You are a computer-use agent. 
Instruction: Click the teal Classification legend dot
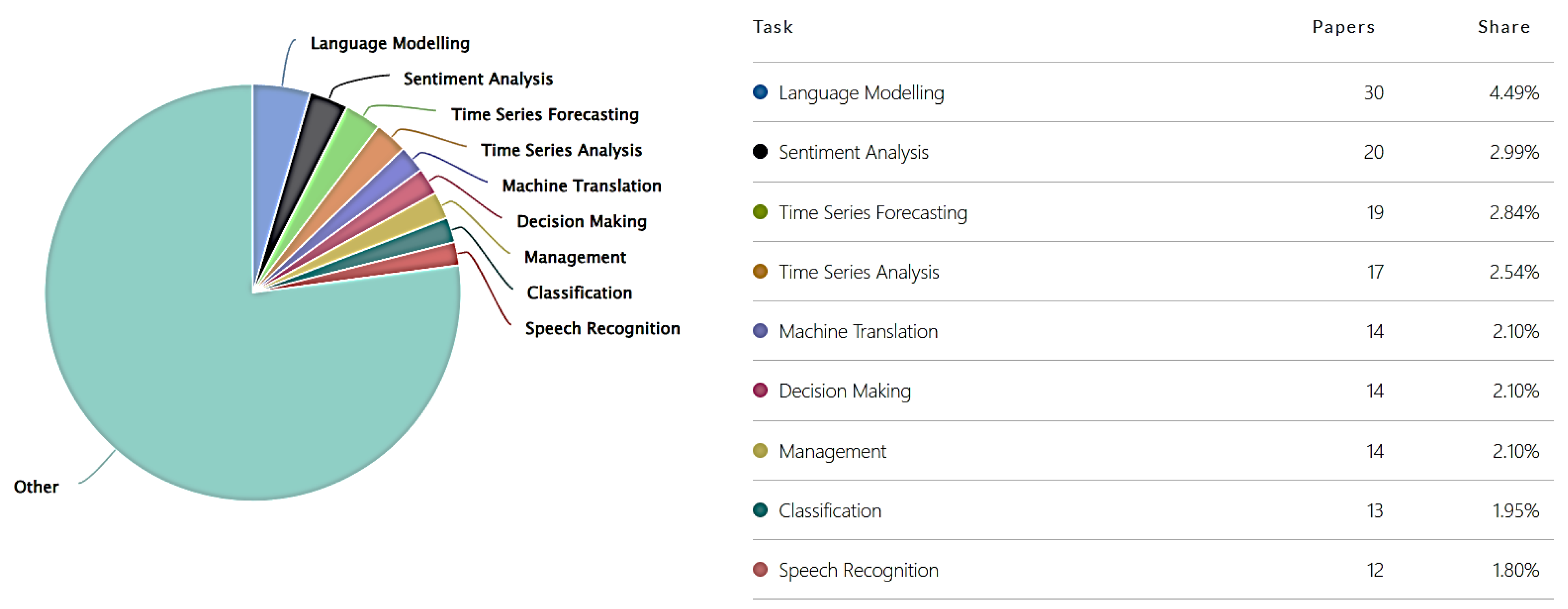click(x=760, y=510)
